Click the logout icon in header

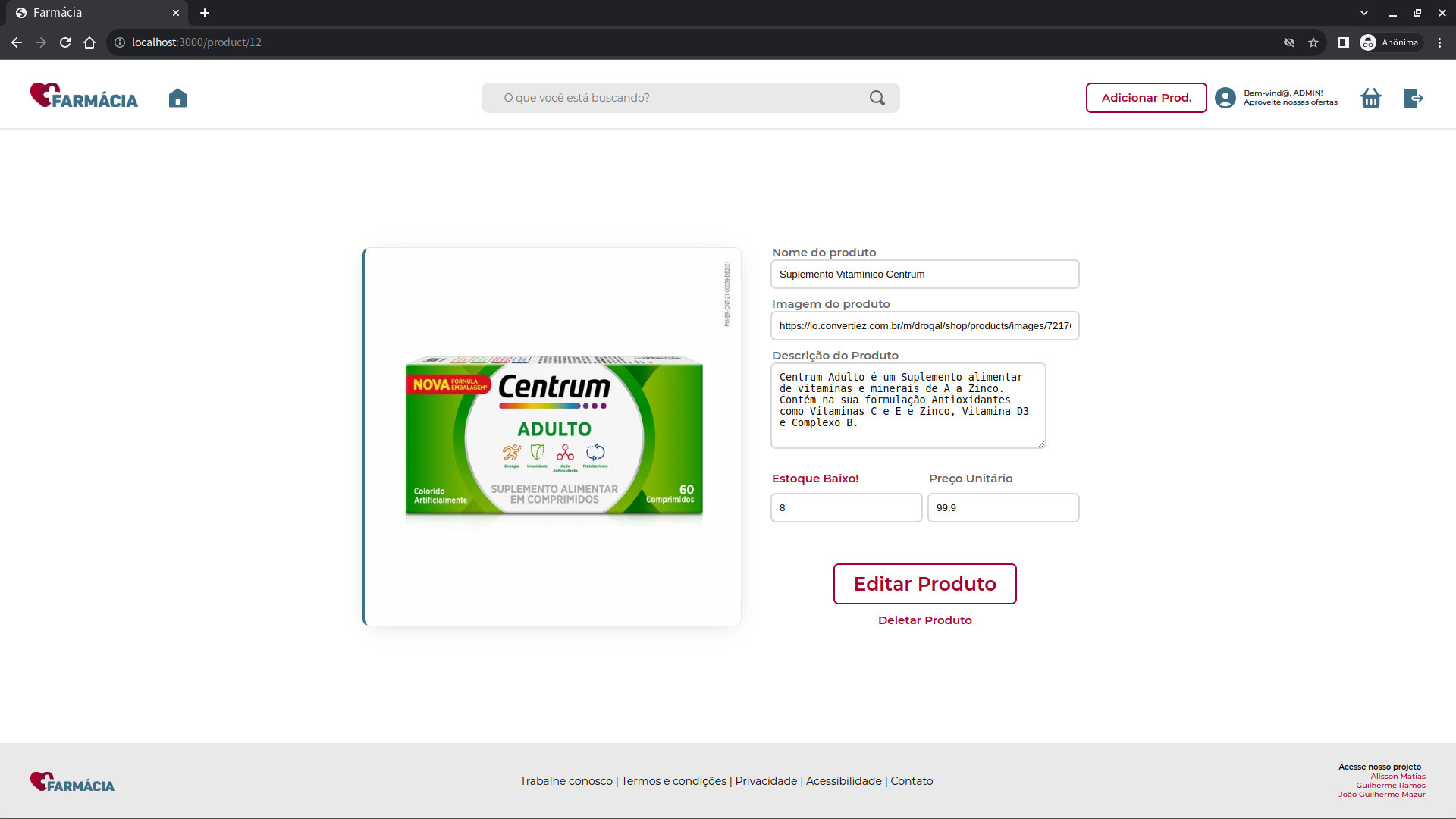[x=1414, y=98]
